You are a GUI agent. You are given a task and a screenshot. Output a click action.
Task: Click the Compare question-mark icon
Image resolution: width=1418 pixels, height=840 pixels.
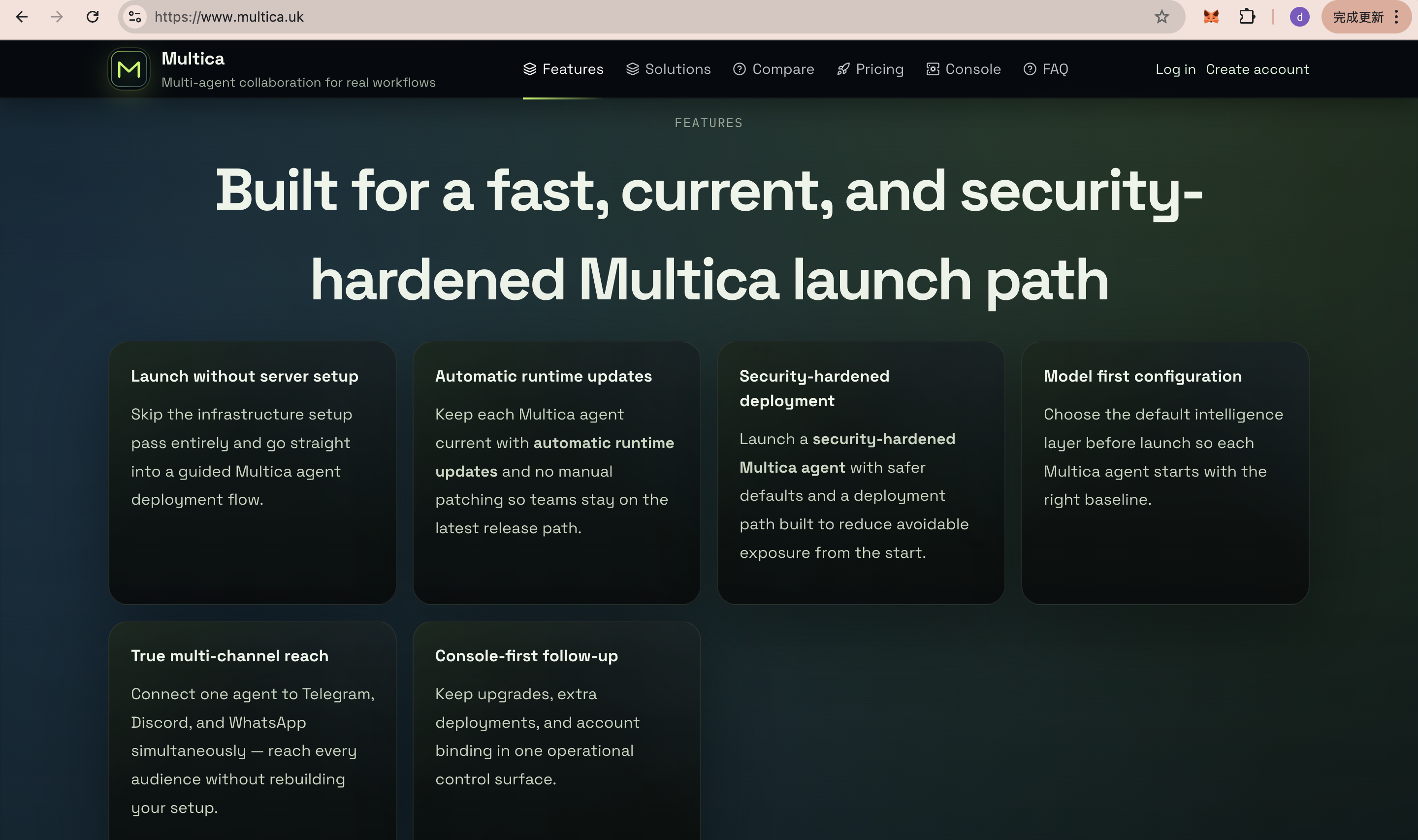tap(740, 69)
